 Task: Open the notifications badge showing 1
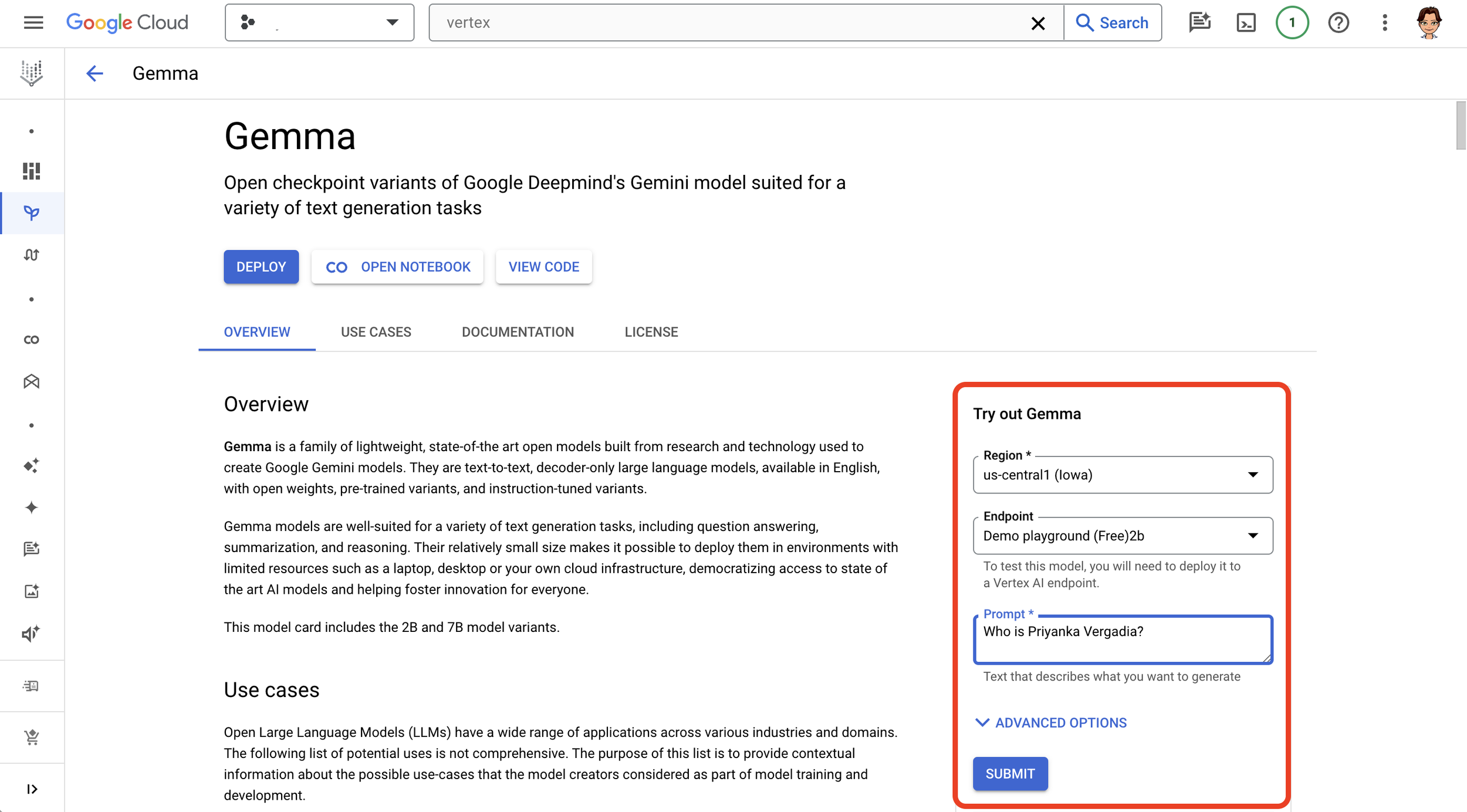point(1293,22)
